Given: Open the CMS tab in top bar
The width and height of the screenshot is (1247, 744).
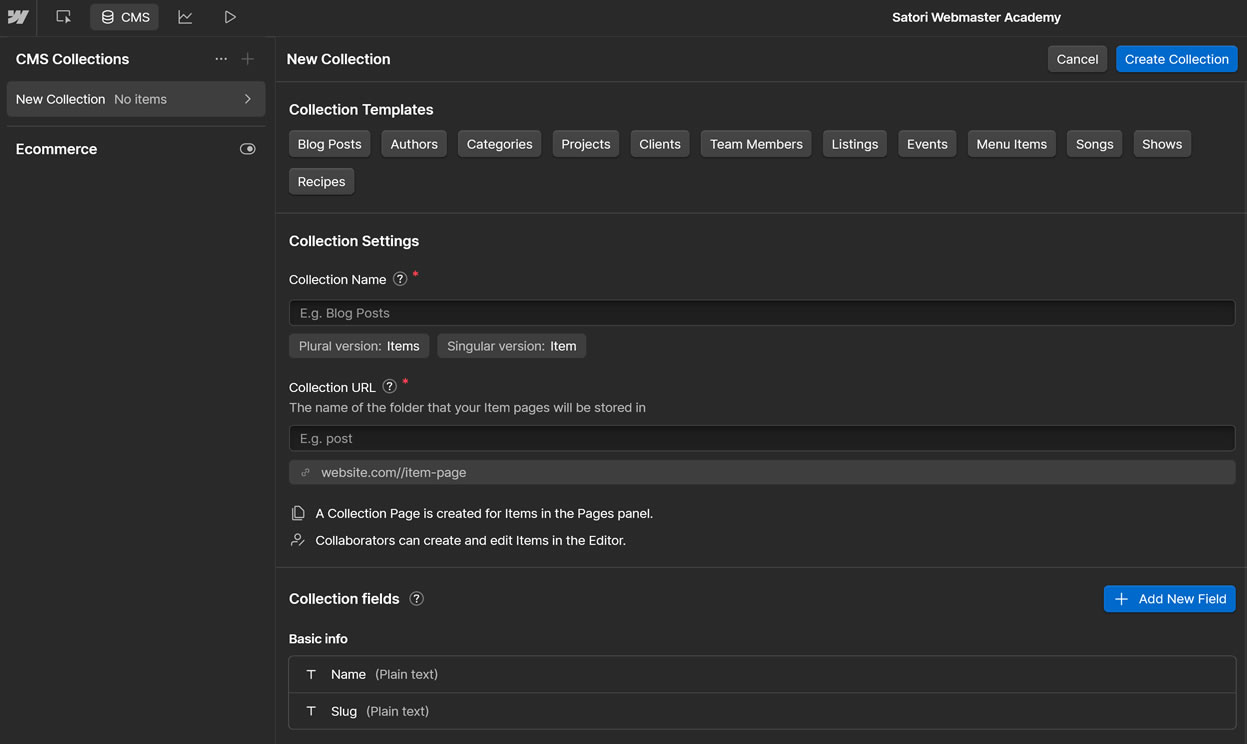Looking at the screenshot, I should click(x=125, y=17).
